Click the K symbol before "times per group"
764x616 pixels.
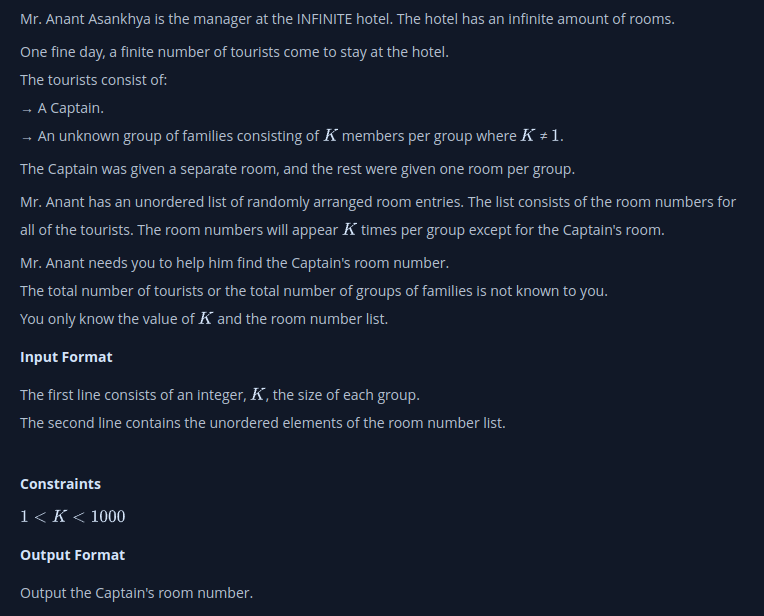pos(350,229)
